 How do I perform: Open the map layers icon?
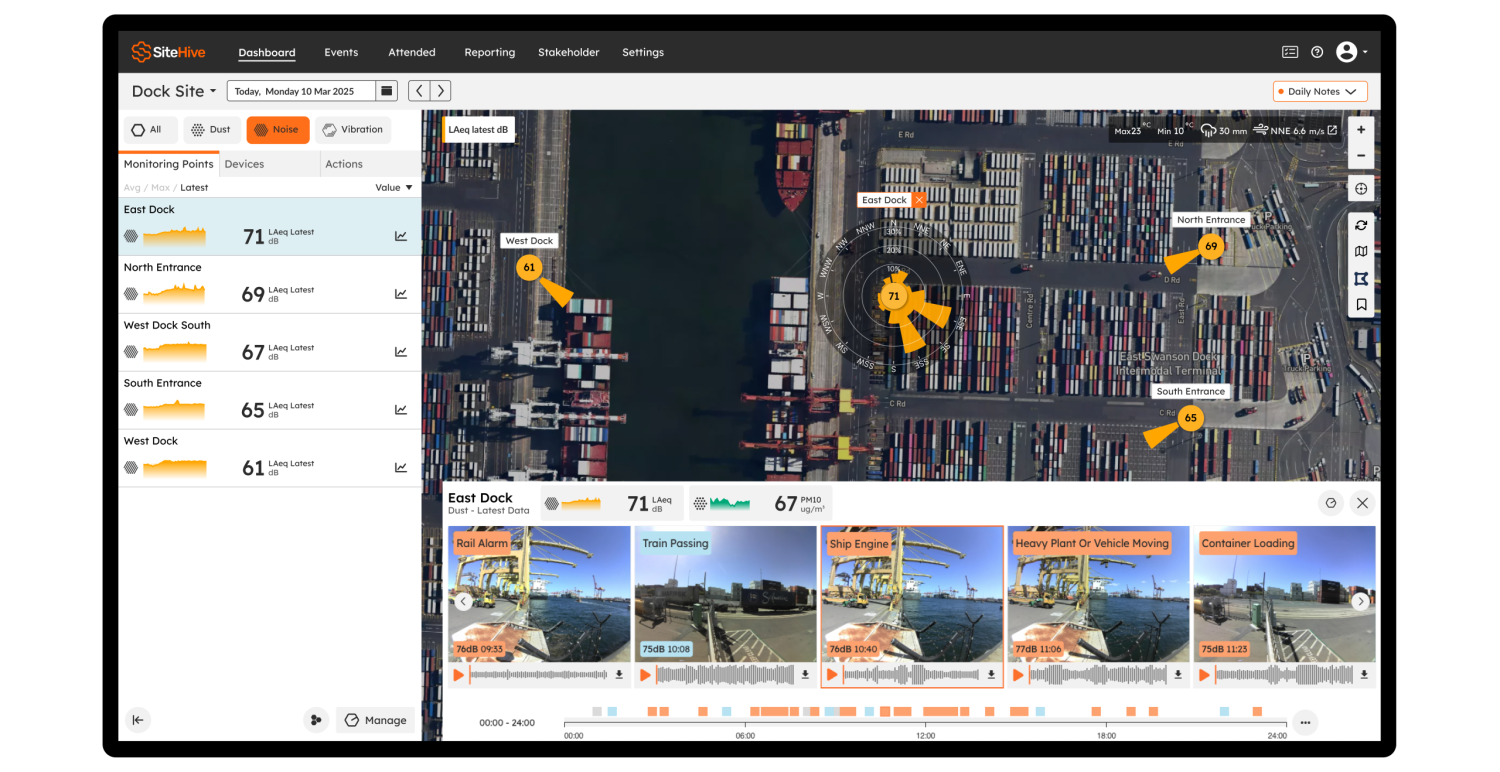tap(1361, 252)
